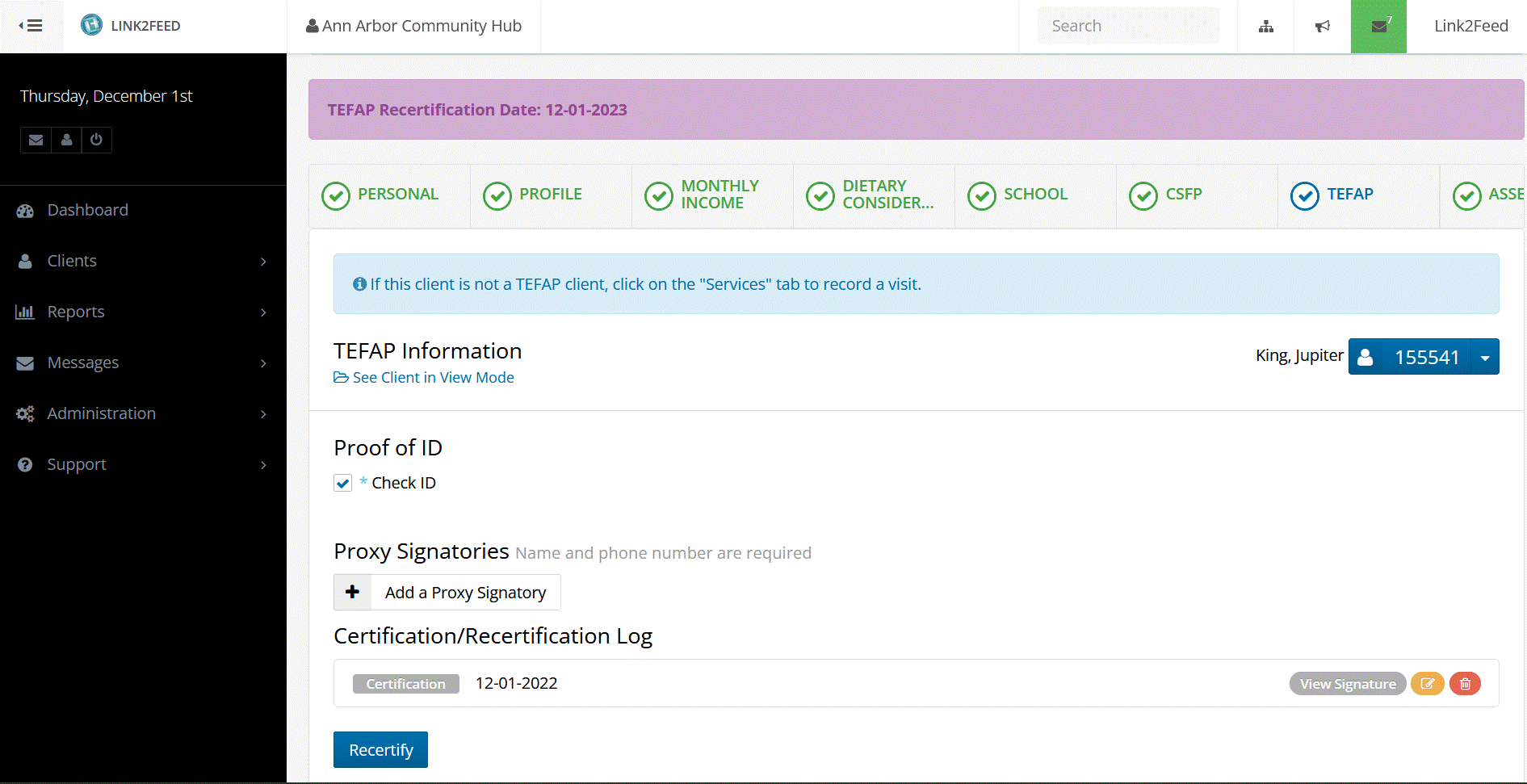Expand the client 155541 dropdown arrow
The width and height of the screenshot is (1527, 784).
(1485, 357)
